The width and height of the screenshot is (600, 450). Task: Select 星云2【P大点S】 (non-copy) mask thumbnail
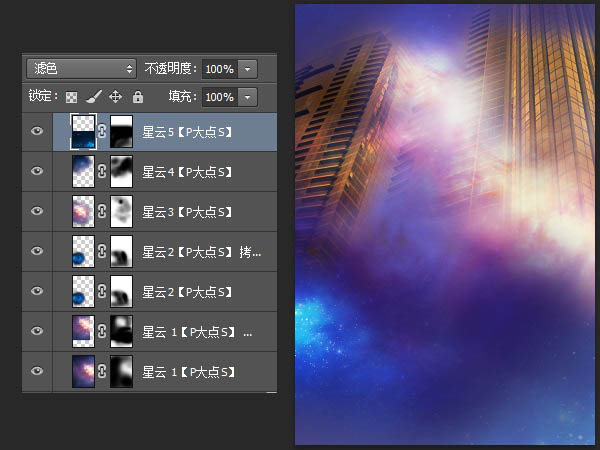pos(121,291)
